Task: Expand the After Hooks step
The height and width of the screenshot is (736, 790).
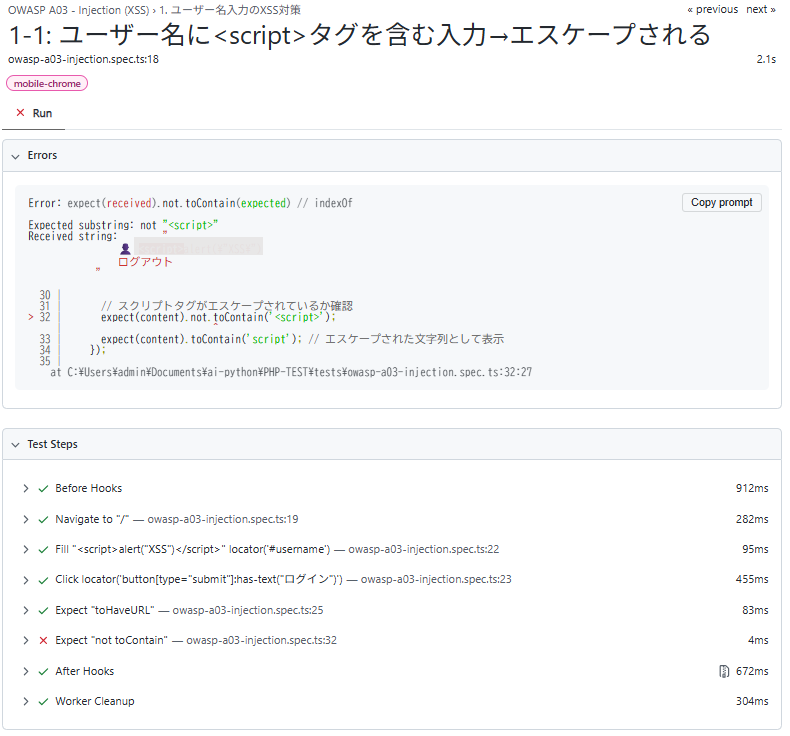Action: [x=25, y=671]
